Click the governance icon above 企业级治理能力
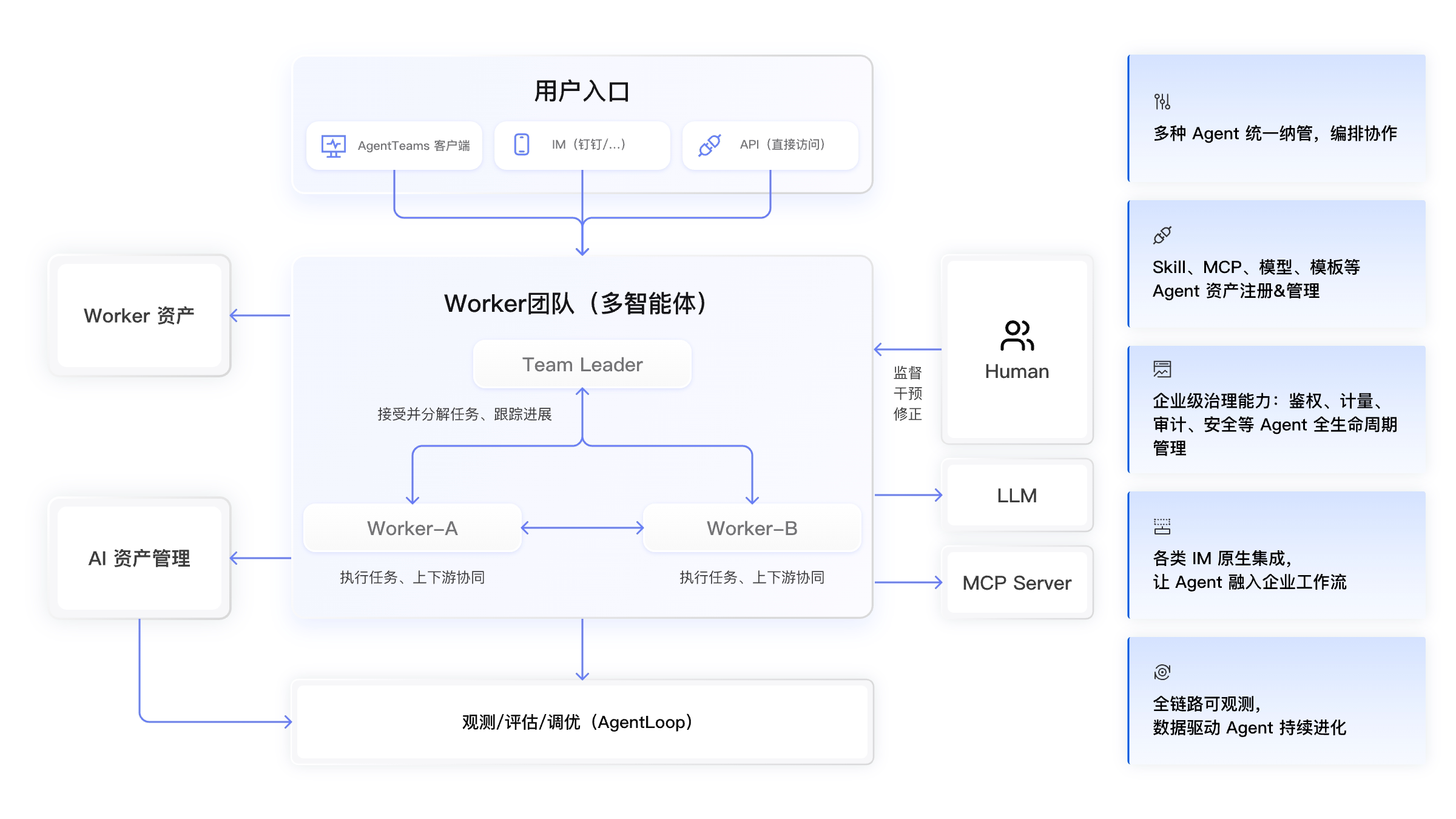1456x819 pixels. pos(1162,369)
